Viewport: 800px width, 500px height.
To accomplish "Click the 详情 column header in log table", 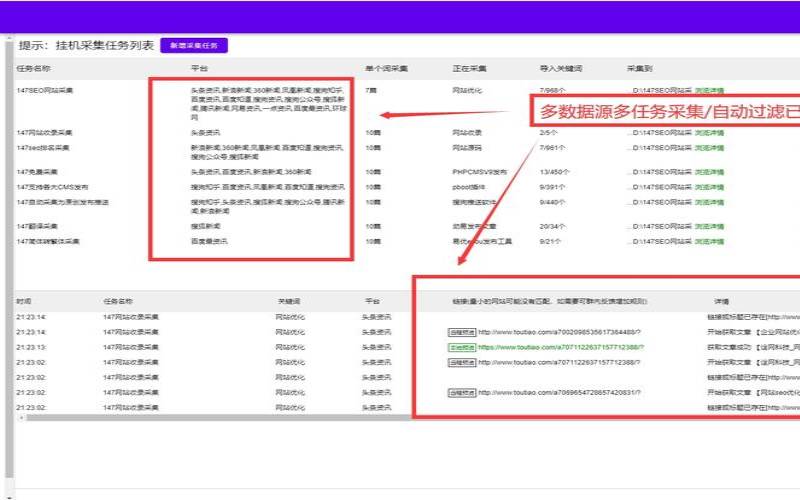I will coord(721,302).
